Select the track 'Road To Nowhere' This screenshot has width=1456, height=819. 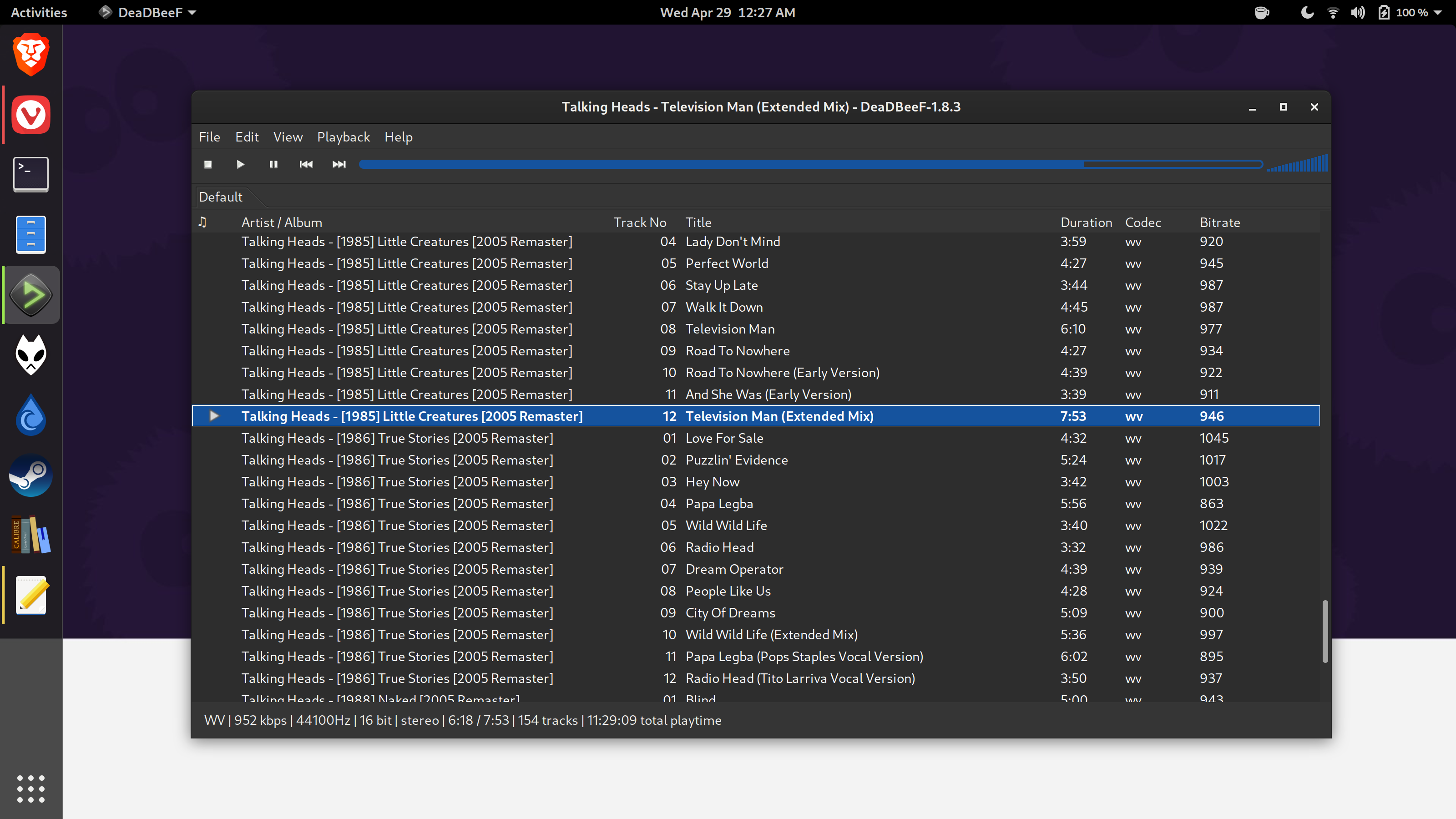click(737, 350)
